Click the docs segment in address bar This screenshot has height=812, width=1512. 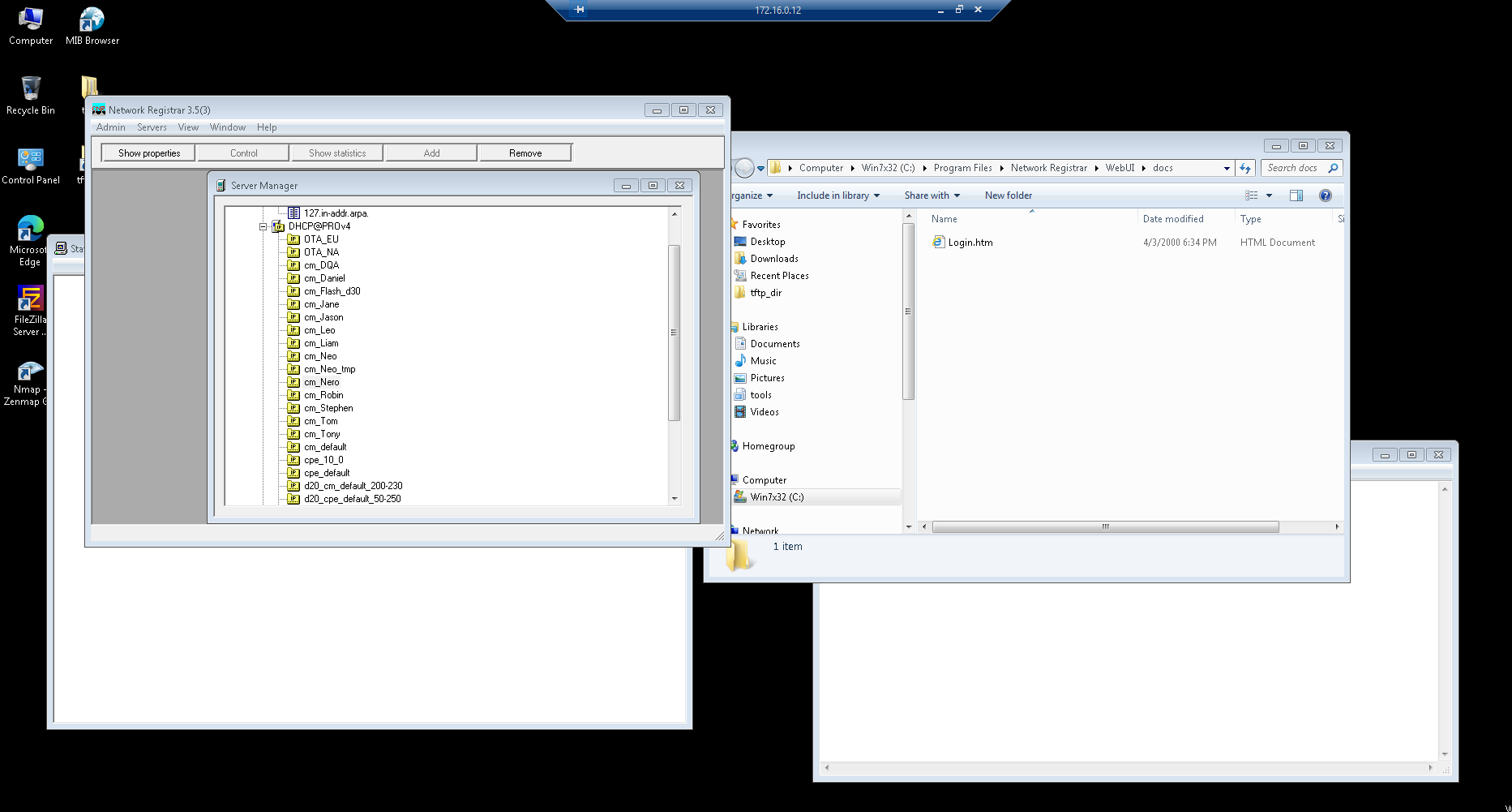(x=1163, y=168)
